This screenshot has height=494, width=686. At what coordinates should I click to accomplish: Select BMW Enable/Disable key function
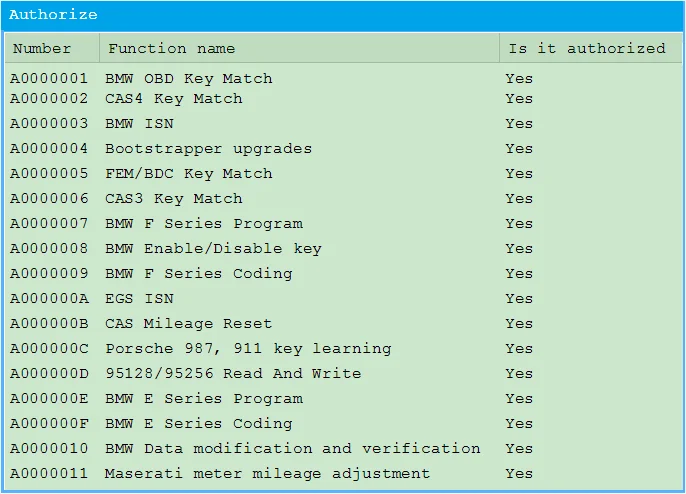point(213,249)
